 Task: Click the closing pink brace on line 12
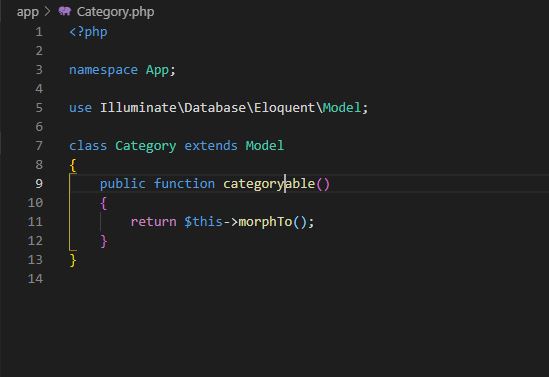(x=104, y=241)
